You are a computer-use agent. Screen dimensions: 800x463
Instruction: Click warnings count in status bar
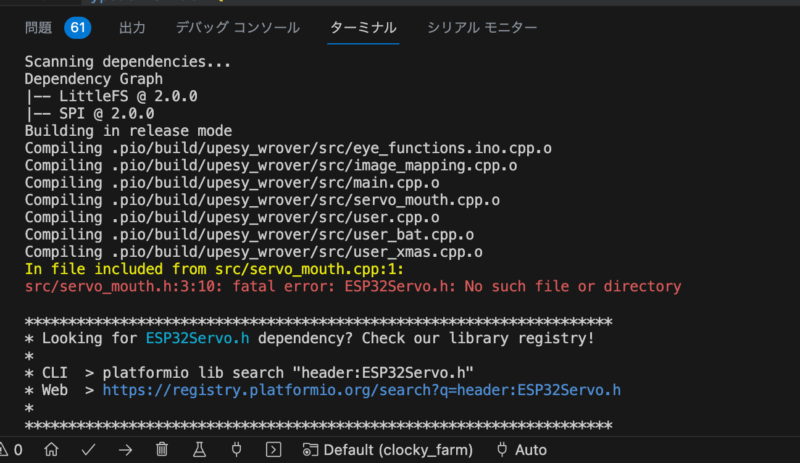pos(12,450)
